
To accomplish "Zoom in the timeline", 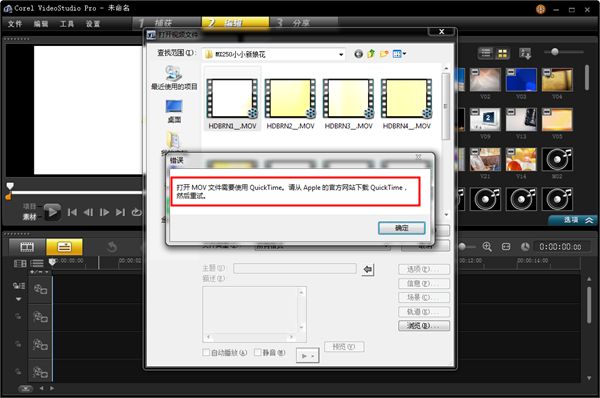I will (487, 247).
